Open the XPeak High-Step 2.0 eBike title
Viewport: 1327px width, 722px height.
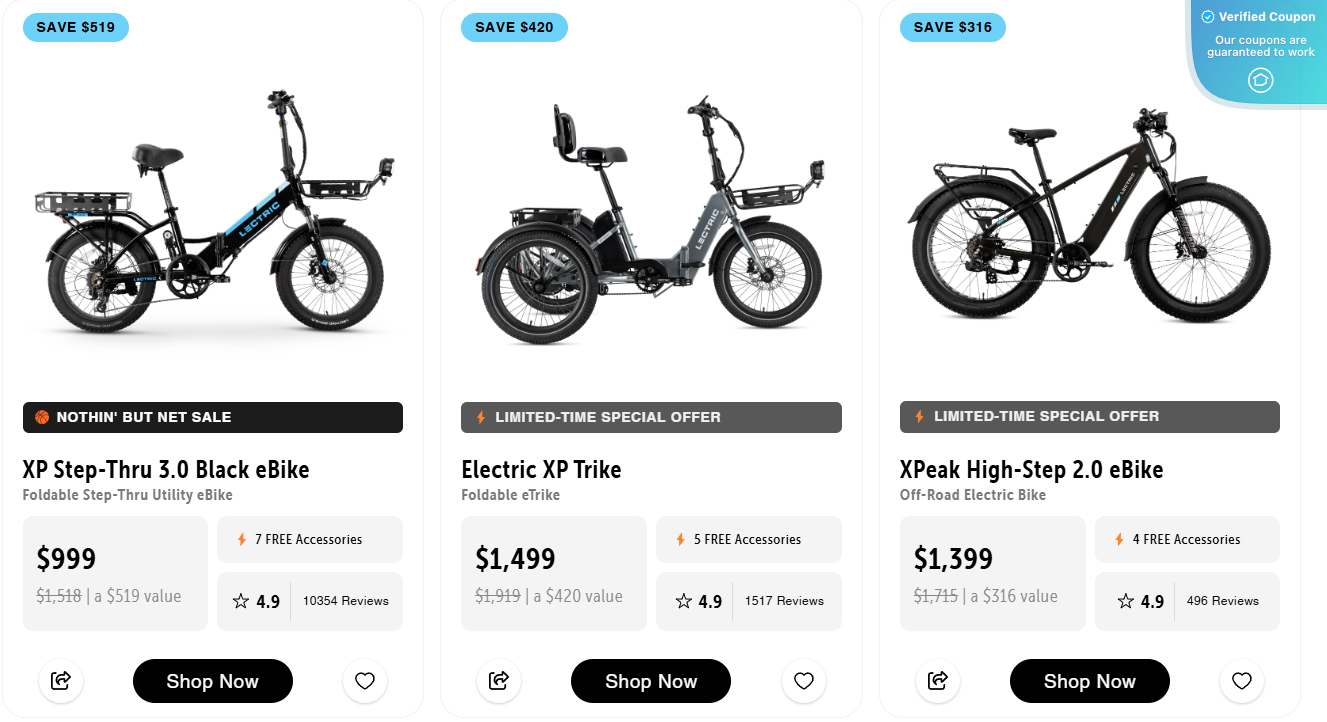(x=1030, y=469)
